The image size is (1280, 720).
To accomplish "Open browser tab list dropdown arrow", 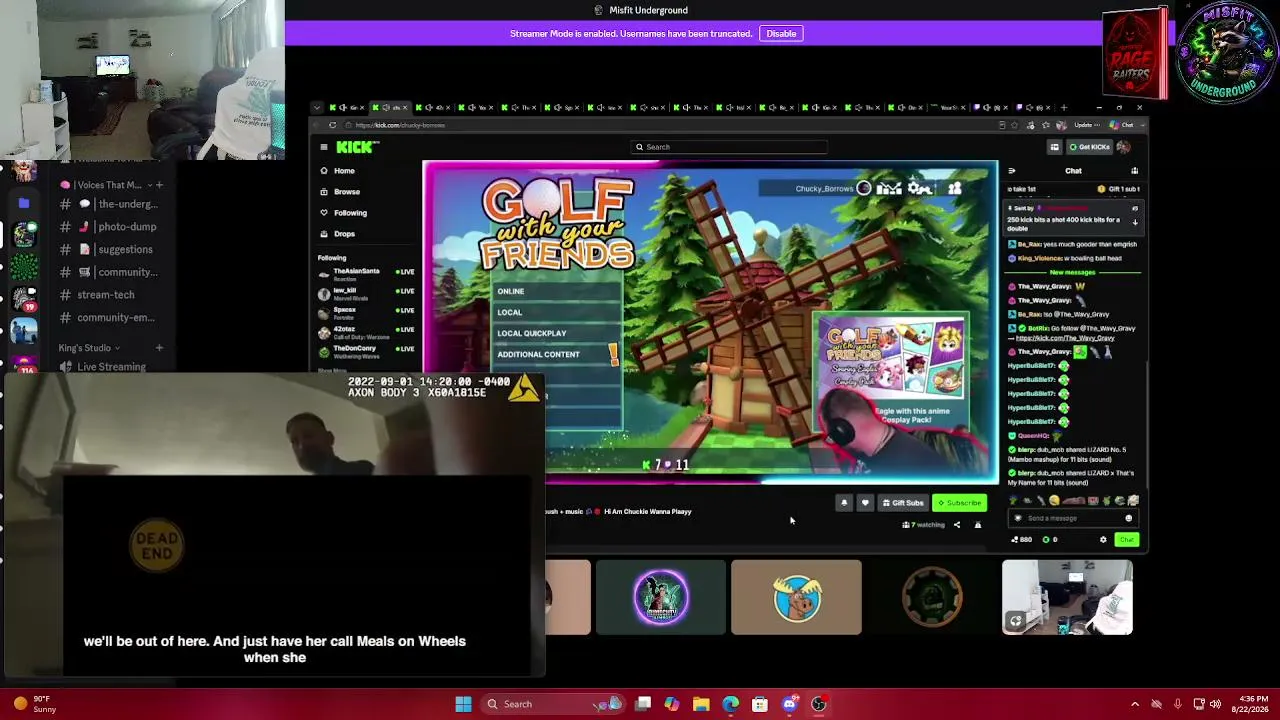I will pos(317,107).
